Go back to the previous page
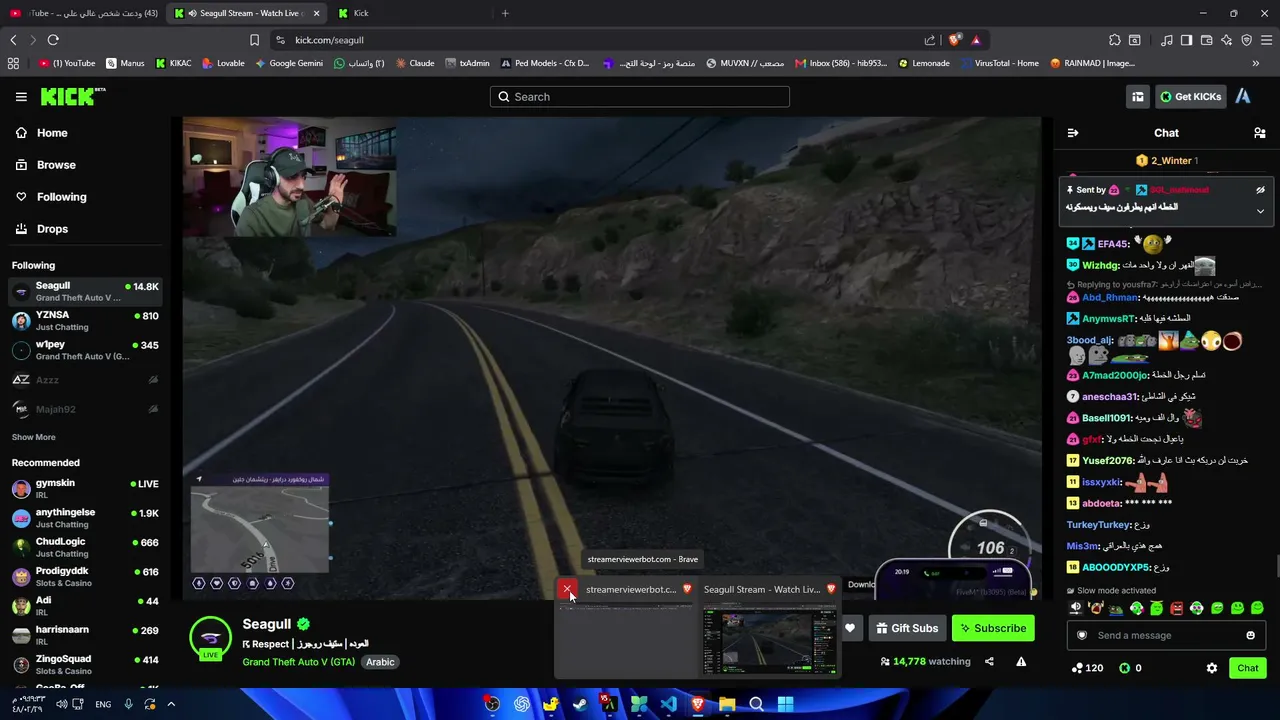Screen dimensions: 1280x720 click(13, 40)
